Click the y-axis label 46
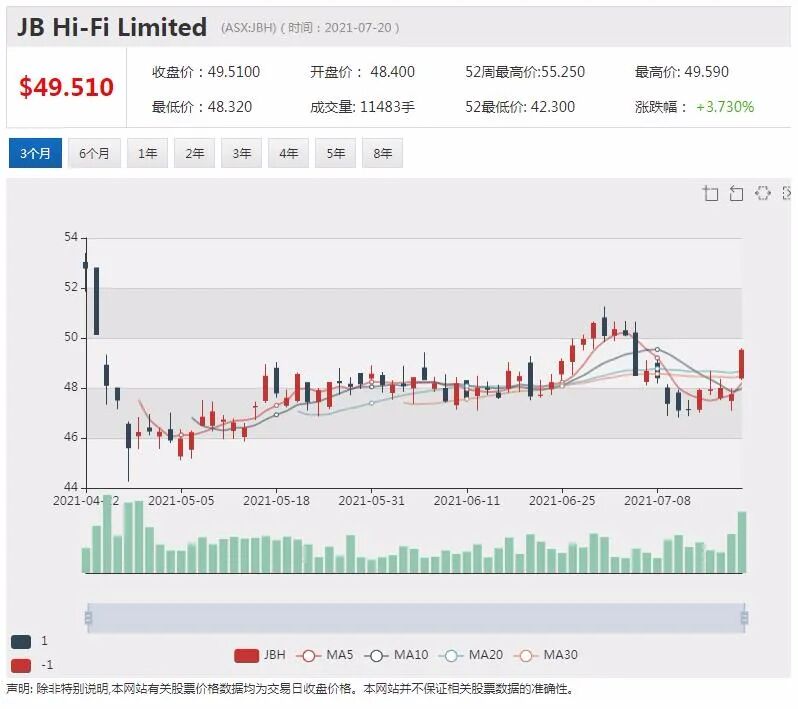This screenshot has width=798, height=709. [71, 437]
